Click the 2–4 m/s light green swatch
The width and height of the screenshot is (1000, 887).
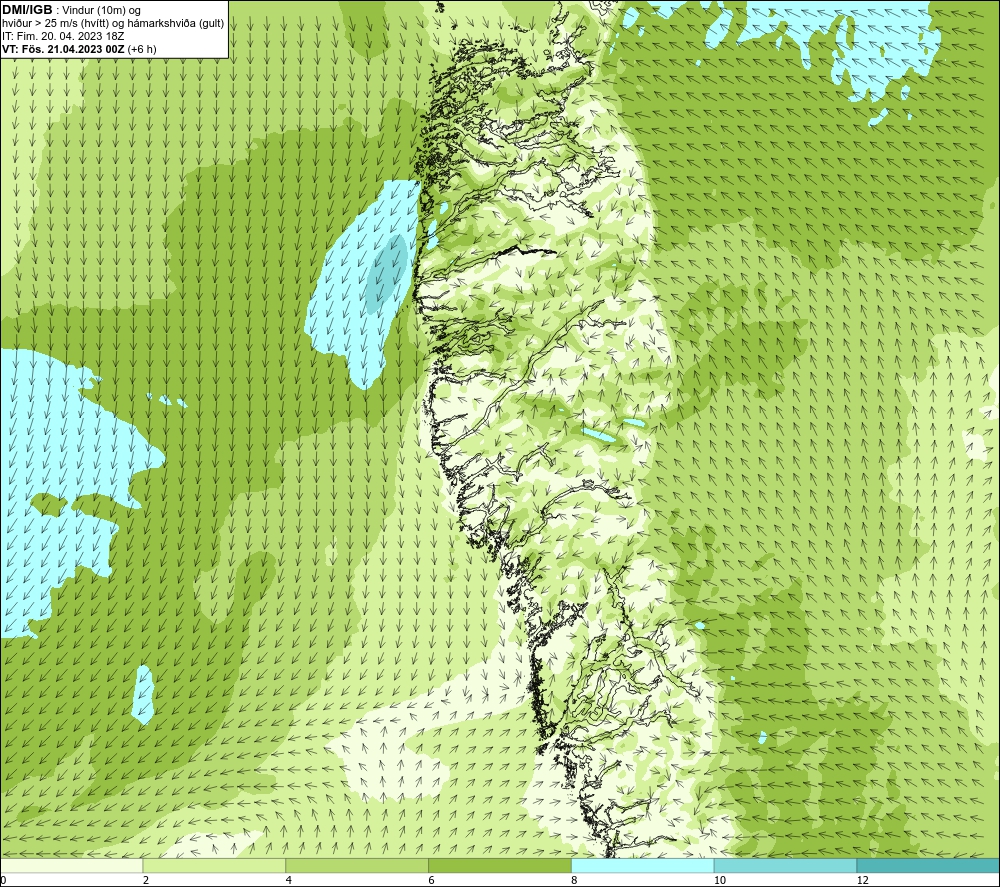pos(214,865)
